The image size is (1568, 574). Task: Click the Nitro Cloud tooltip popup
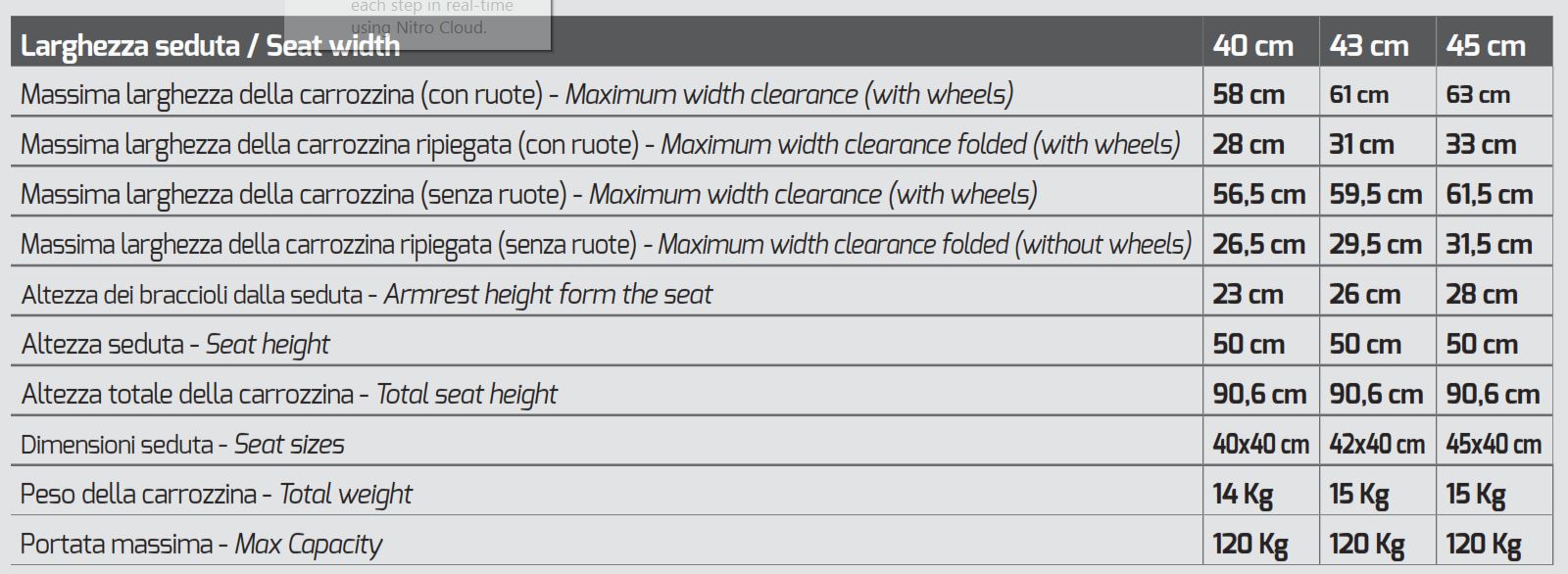coord(417,20)
